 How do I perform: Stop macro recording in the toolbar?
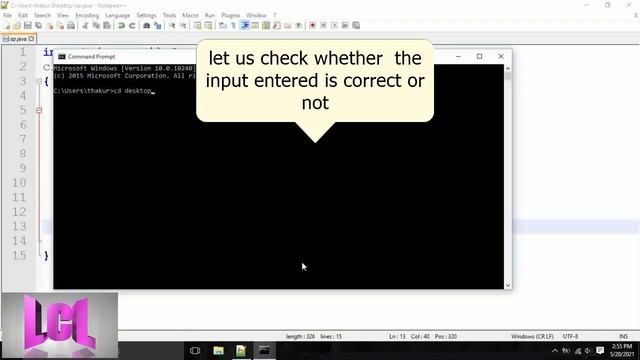[x=323, y=26]
